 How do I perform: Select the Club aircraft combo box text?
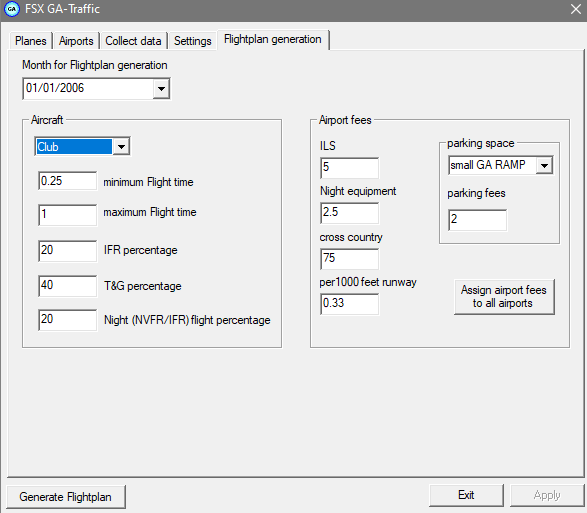coord(74,147)
